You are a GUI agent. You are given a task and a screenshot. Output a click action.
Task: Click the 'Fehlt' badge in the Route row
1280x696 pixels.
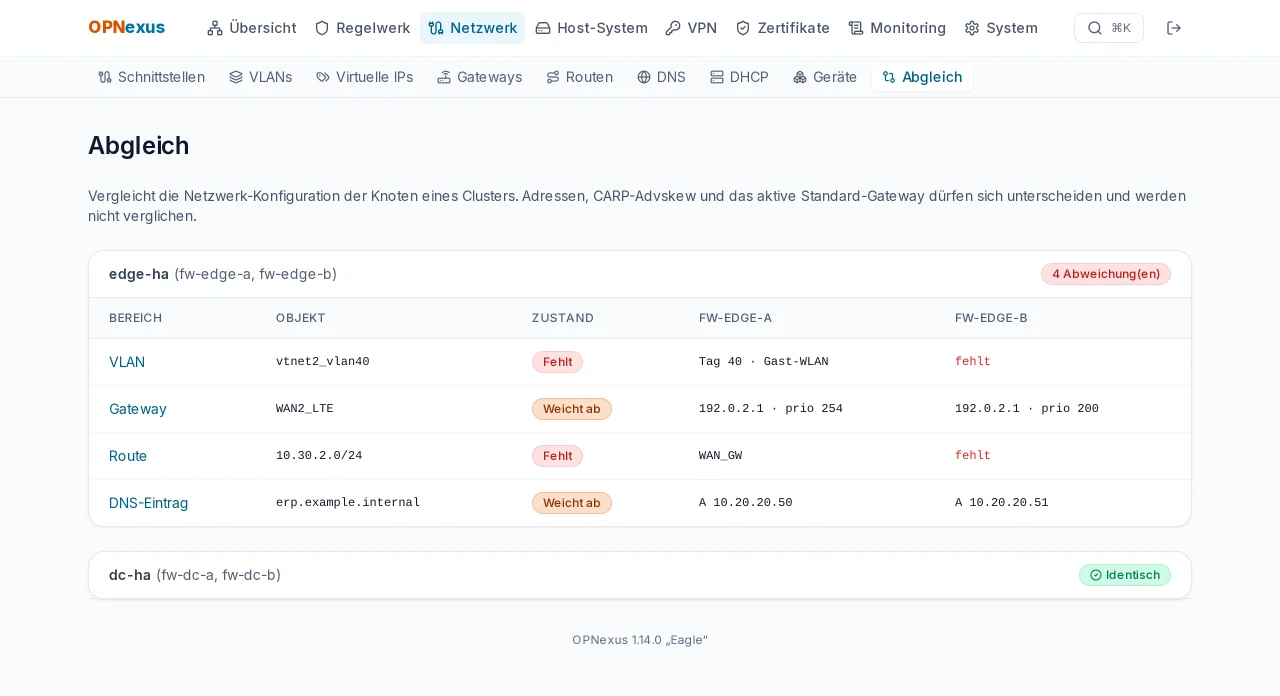tap(557, 456)
